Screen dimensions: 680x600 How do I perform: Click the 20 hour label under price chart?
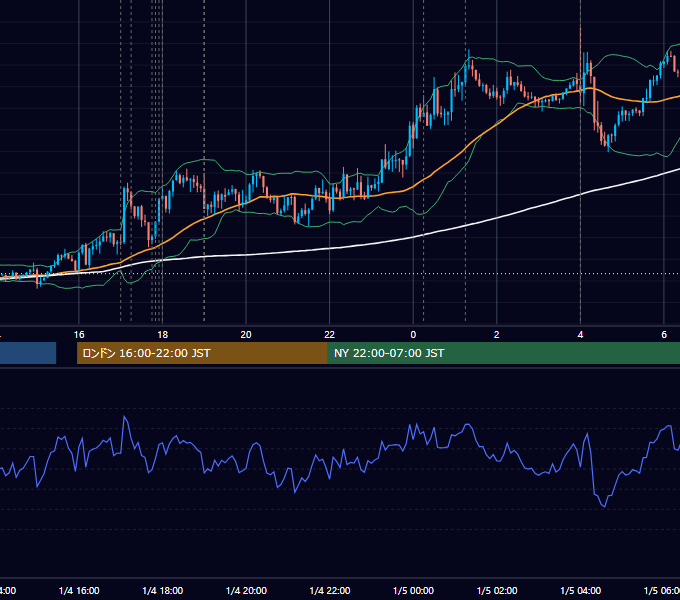pos(246,335)
